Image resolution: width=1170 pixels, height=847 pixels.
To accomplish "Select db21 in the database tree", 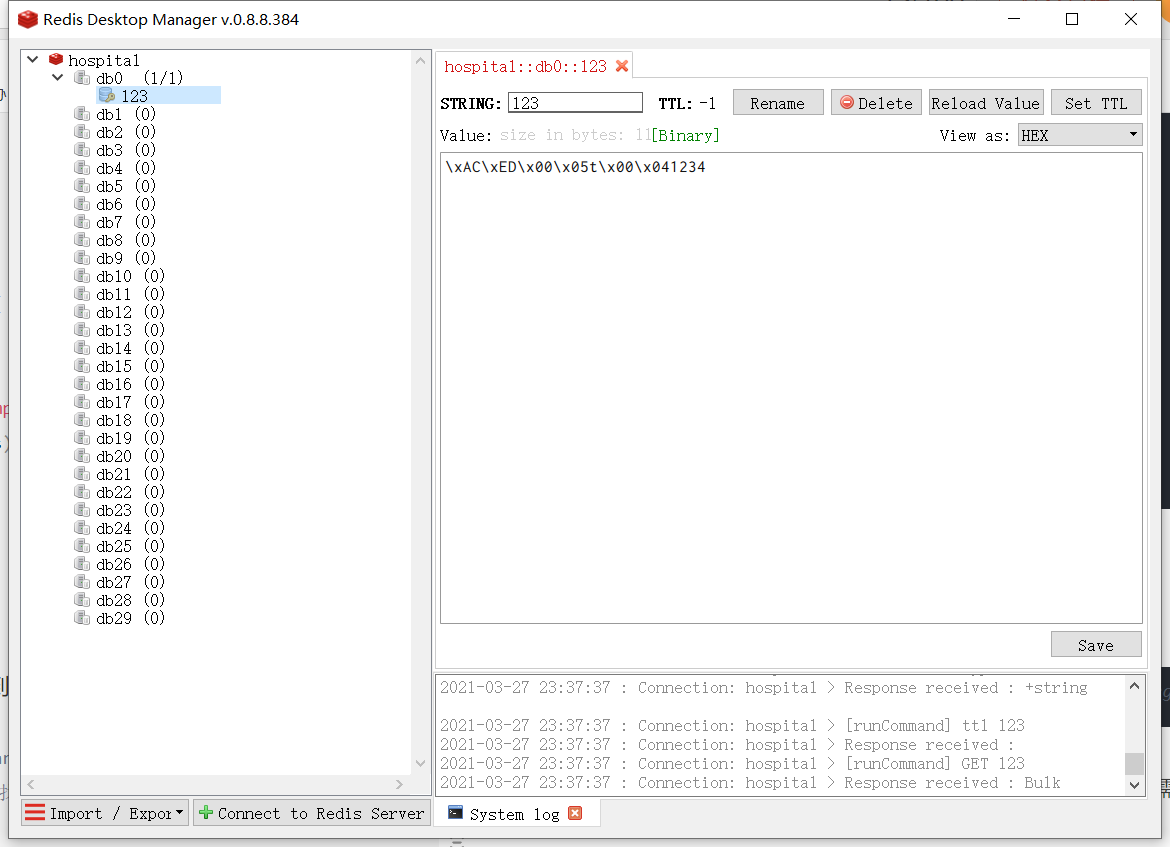I will pos(131,474).
